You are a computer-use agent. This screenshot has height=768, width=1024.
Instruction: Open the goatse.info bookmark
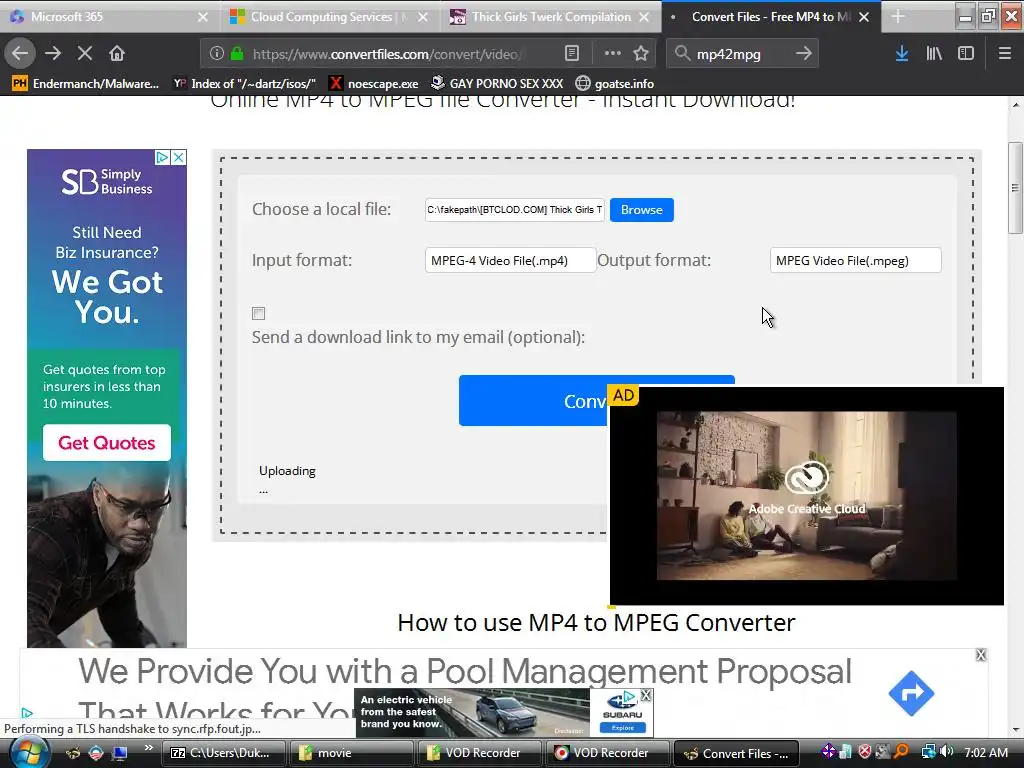pos(615,84)
